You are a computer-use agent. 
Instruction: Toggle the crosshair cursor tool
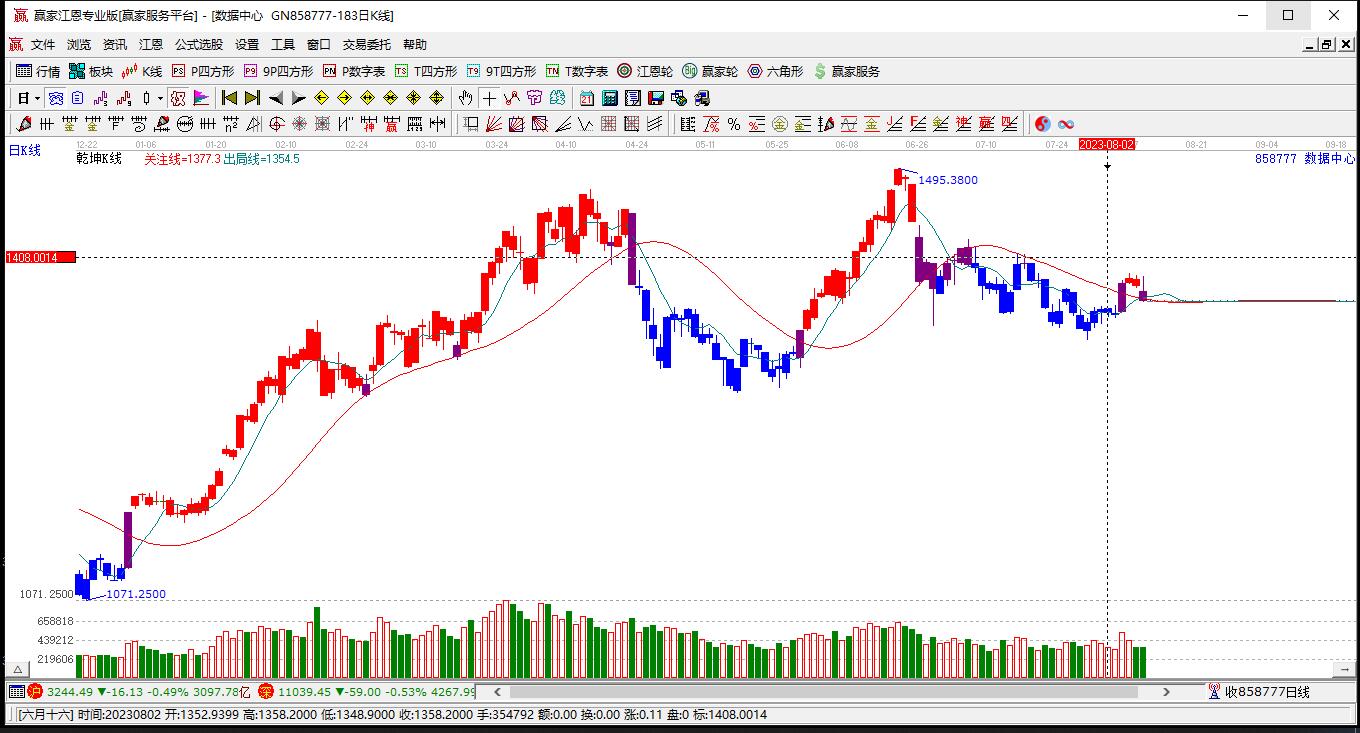click(489, 98)
